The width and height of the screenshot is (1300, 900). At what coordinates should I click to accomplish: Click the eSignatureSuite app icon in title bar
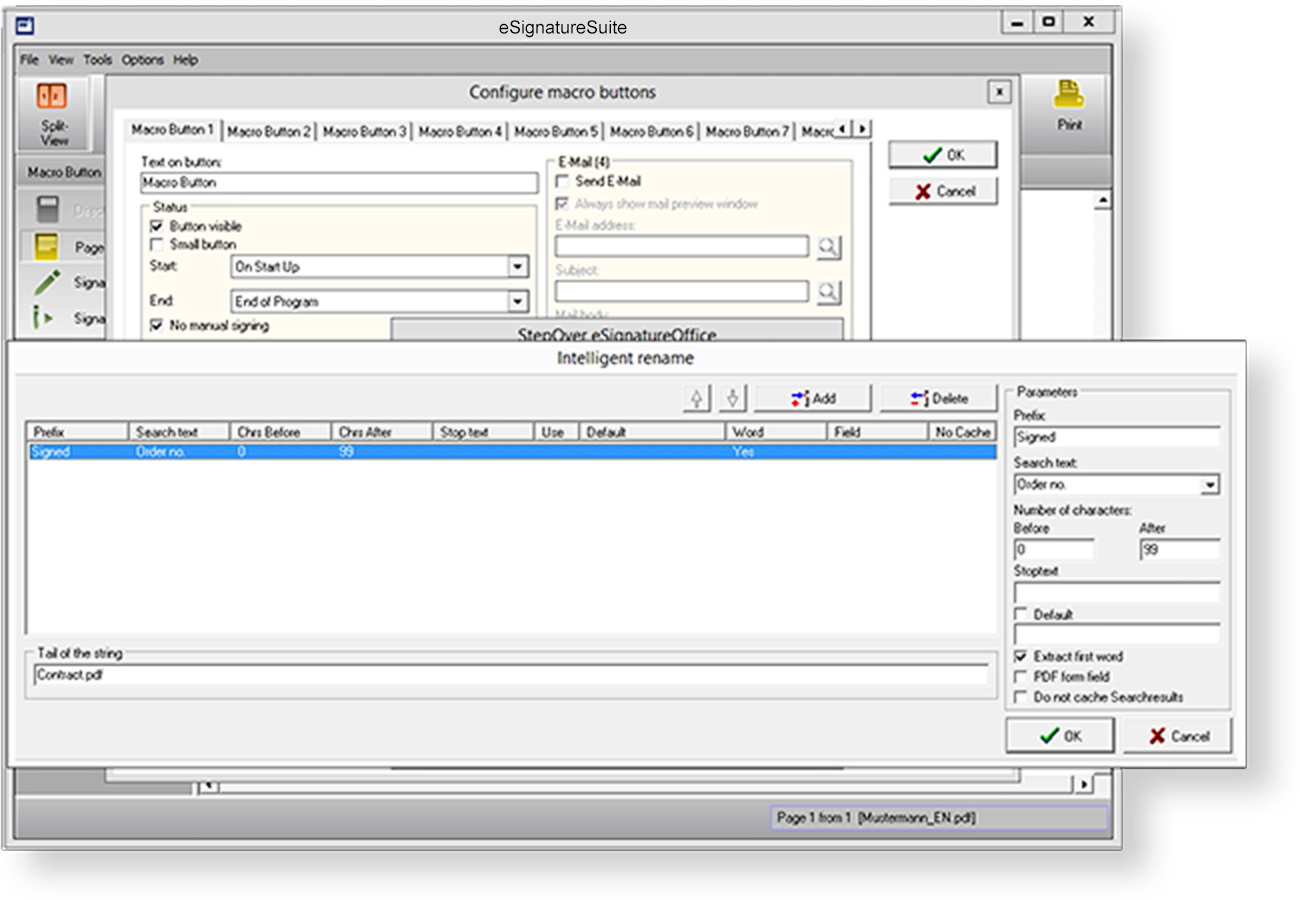point(27,27)
